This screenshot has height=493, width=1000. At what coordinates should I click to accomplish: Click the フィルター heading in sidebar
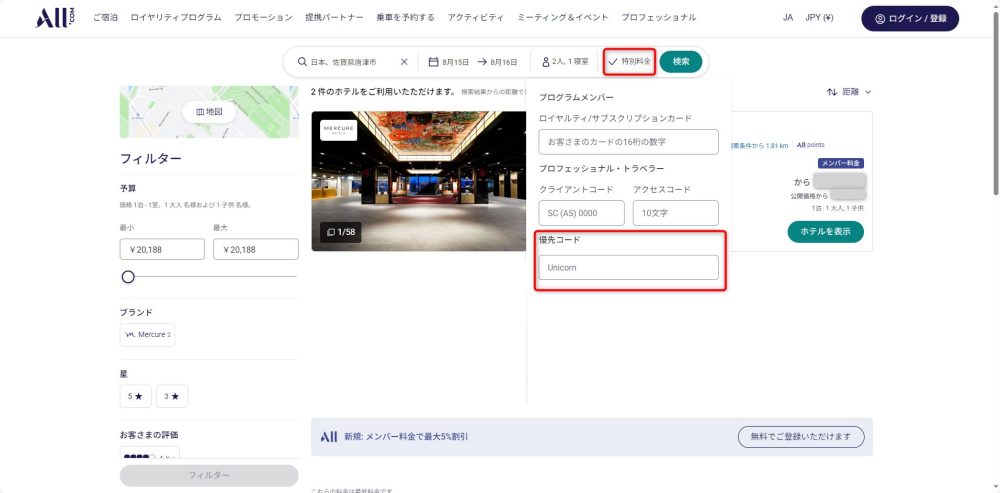[151, 159]
